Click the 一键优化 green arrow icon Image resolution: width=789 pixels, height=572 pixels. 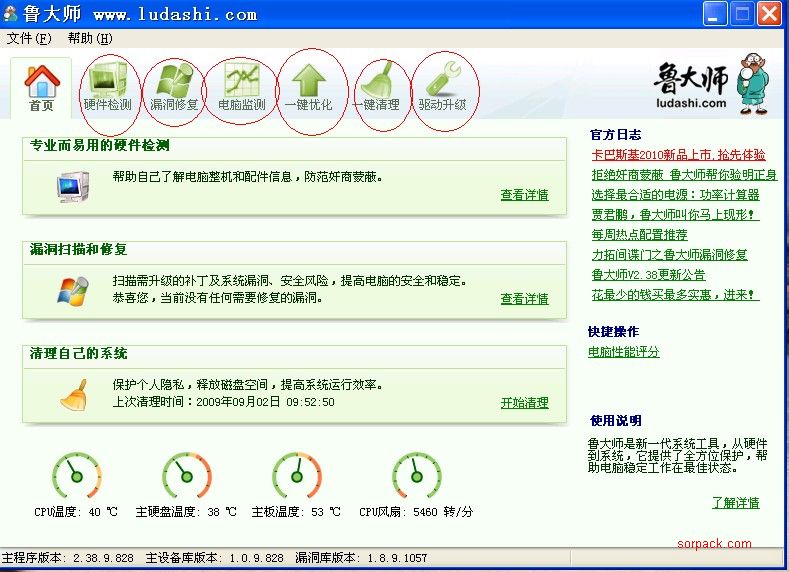[x=308, y=86]
